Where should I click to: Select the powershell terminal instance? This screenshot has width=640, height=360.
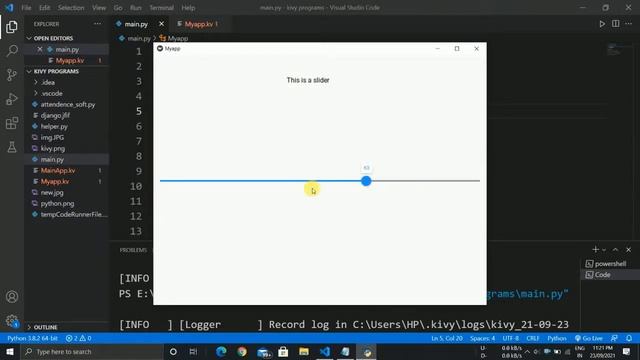(610, 264)
